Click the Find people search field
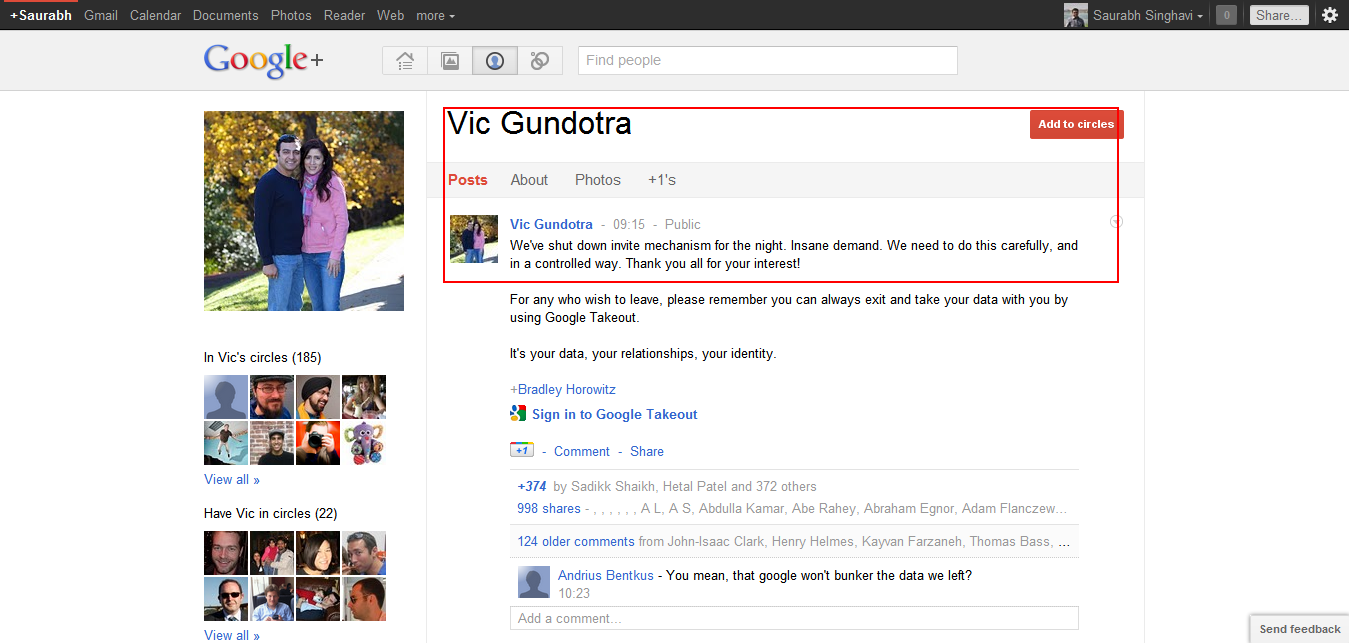The image size is (1349, 643). click(767, 60)
